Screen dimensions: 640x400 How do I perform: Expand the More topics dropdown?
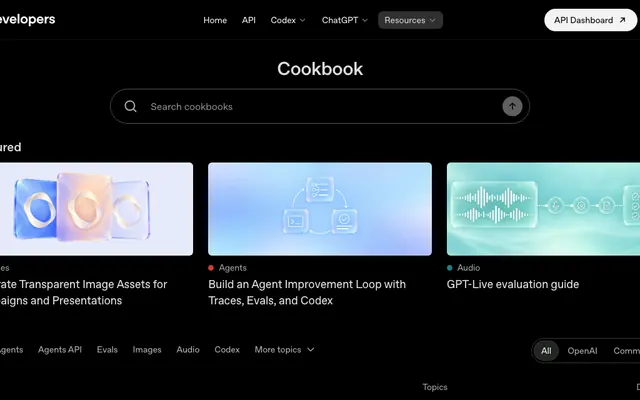(284, 350)
